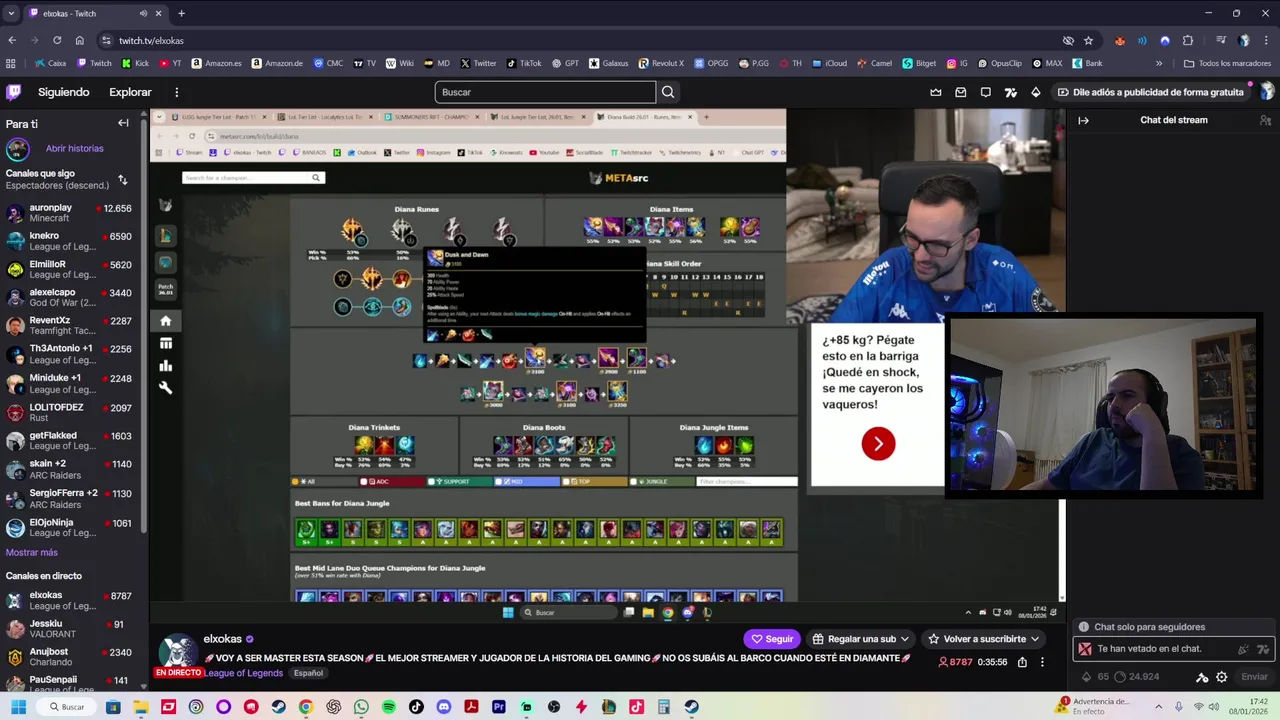Image resolution: width=1280 pixels, height=720 pixels.
Task: Open Kick bookmark
Action: [x=135, y=63]
